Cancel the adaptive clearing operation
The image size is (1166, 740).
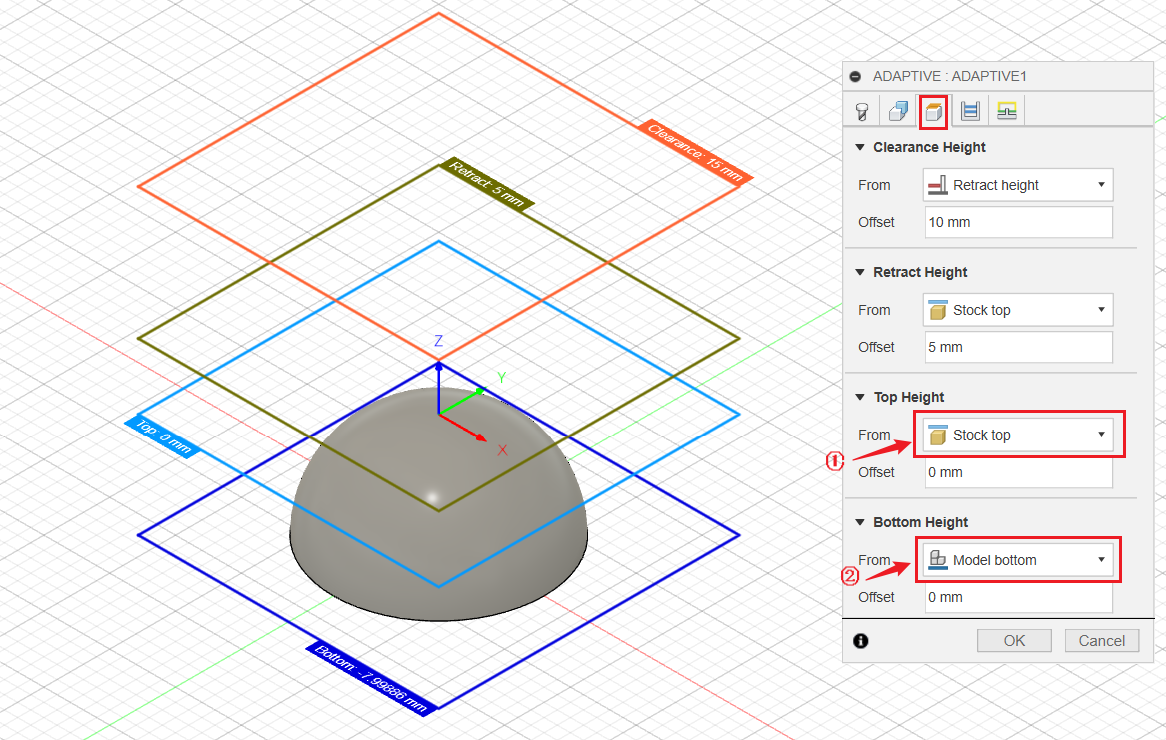1101,640
